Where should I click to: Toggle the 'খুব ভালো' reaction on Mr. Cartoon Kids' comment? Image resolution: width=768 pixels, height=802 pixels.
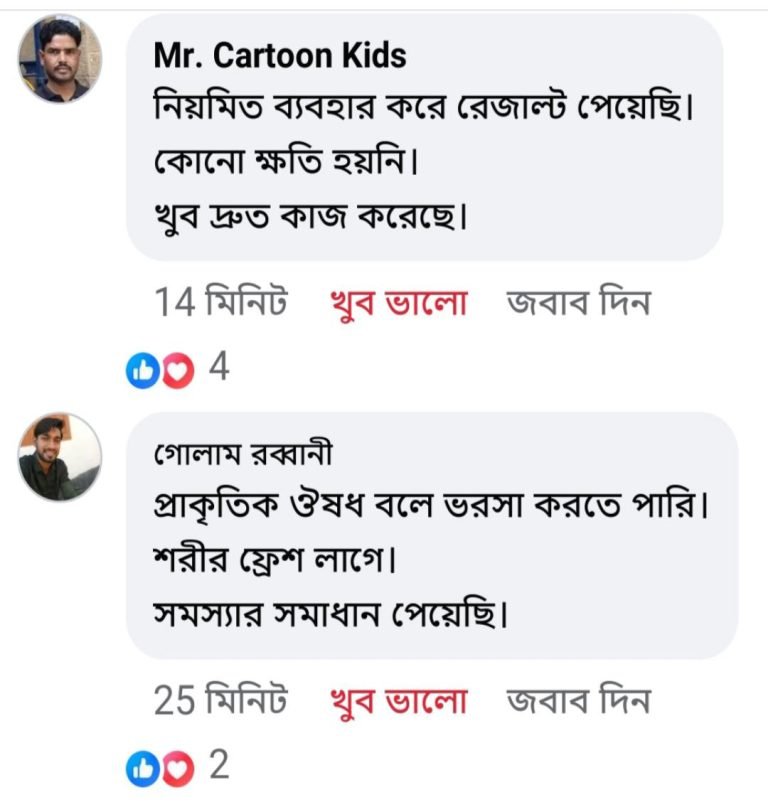tap(399, 303)
